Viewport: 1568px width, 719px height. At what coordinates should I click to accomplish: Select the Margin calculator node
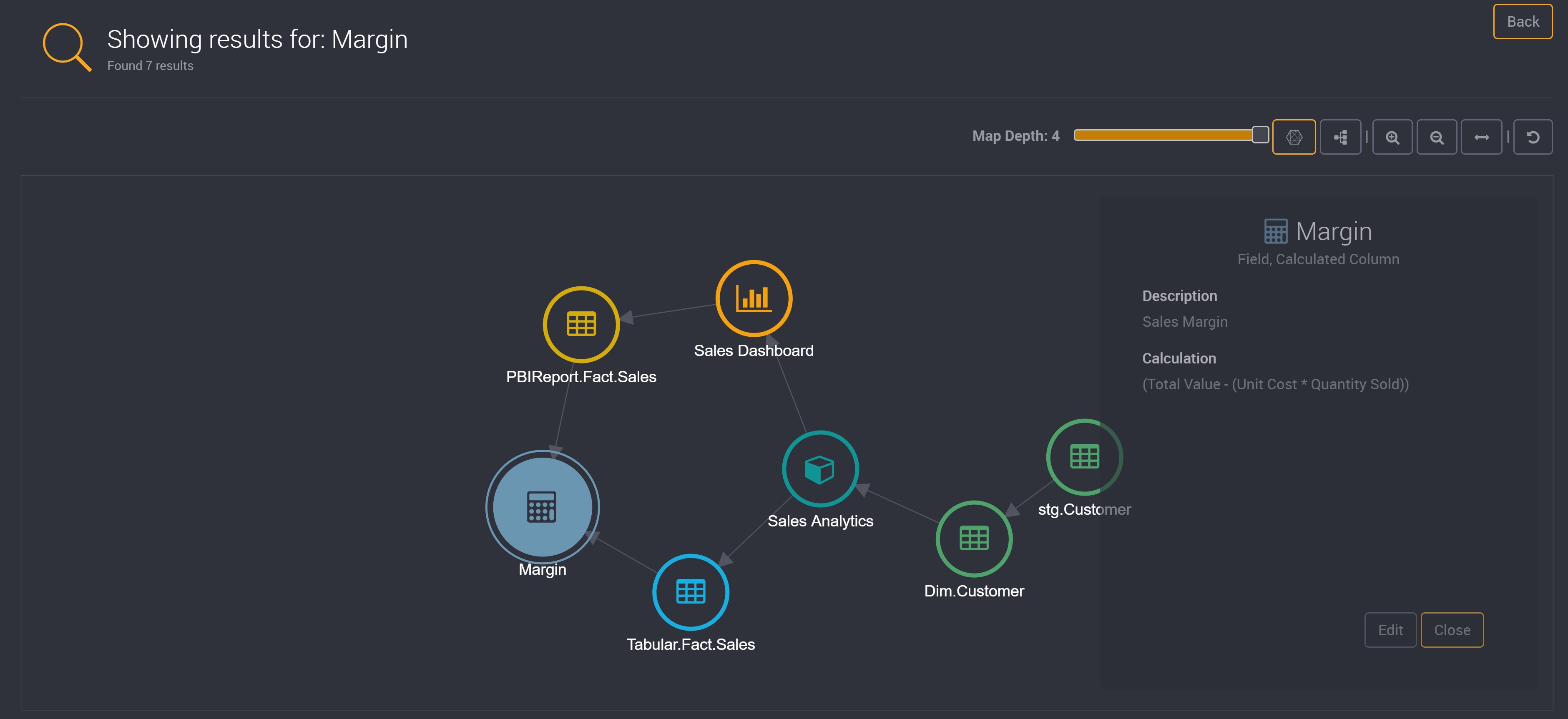pyautogui.click(x=543, y=507)
